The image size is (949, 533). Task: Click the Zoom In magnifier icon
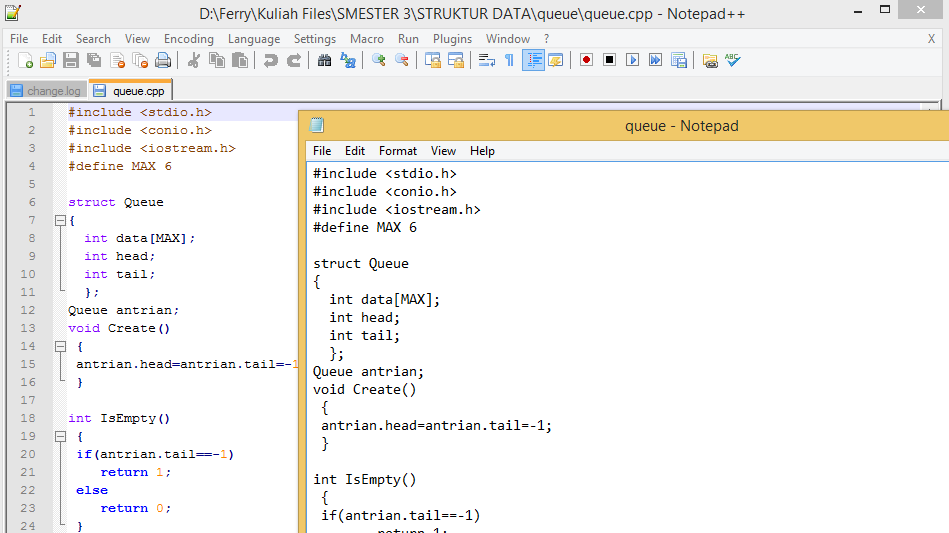[379, 60]
